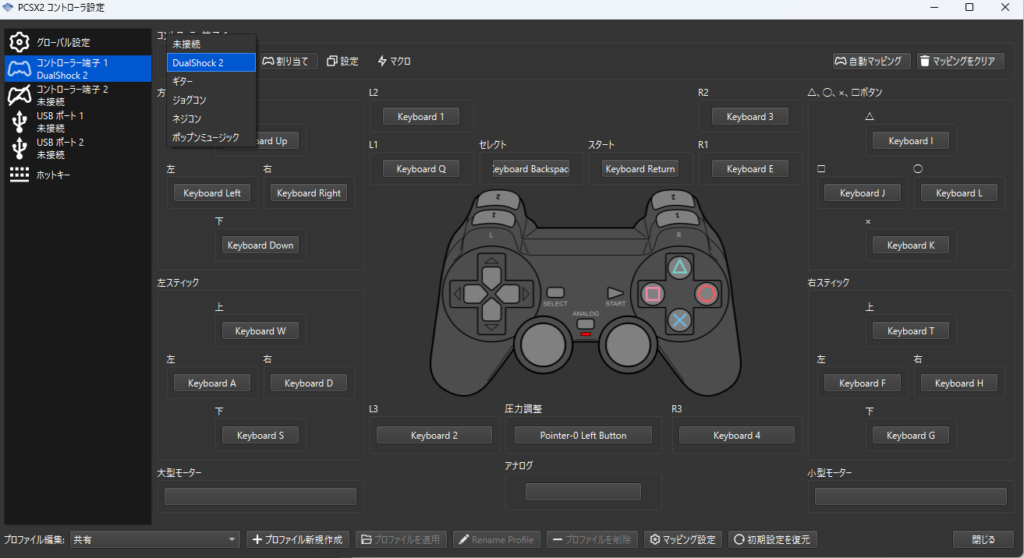Viewport: 1024px width, 558px height.
Task: Click the triangle button on controller image
Action: point(679,267)
